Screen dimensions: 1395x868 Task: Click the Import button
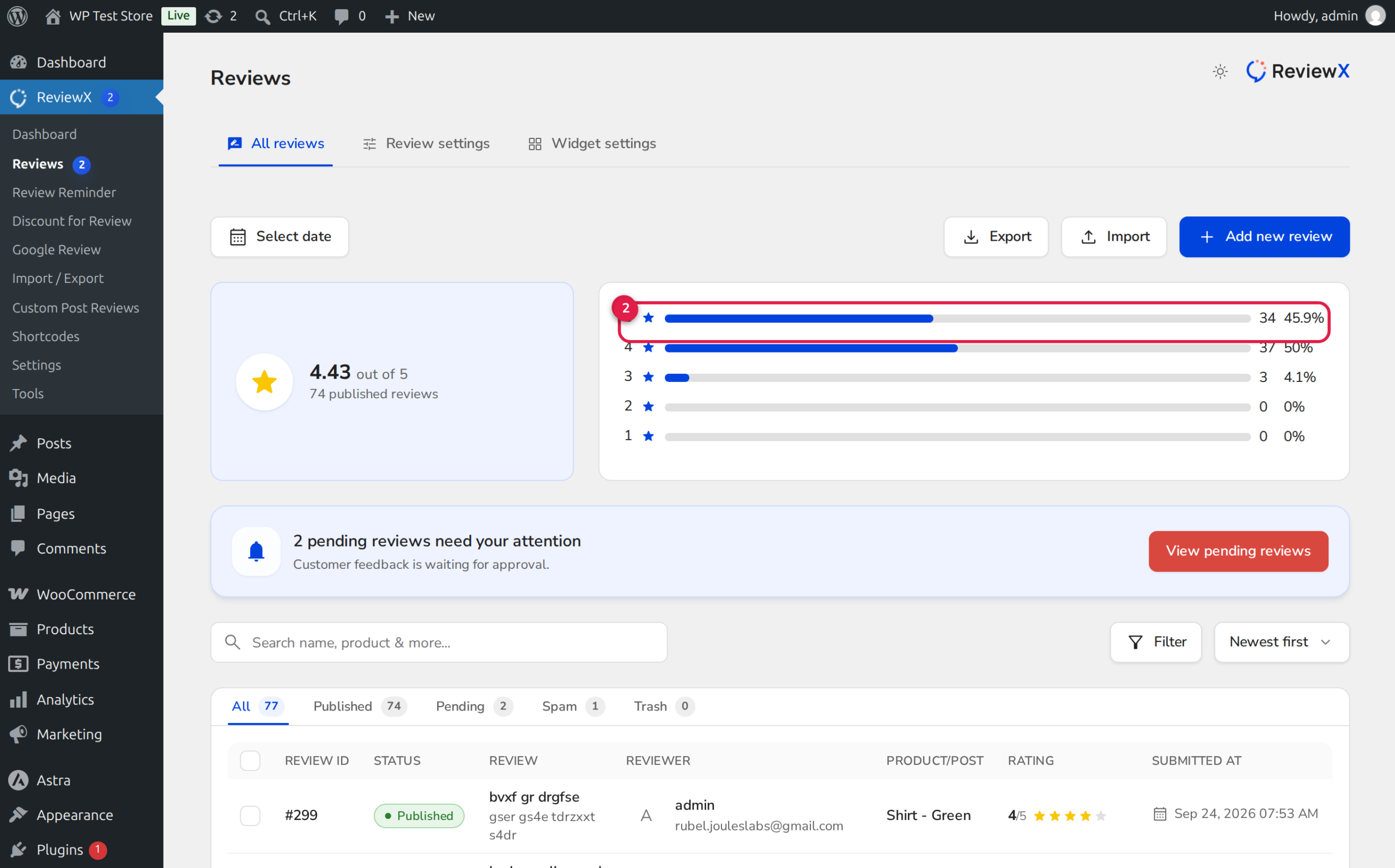tap(1114, 236)
